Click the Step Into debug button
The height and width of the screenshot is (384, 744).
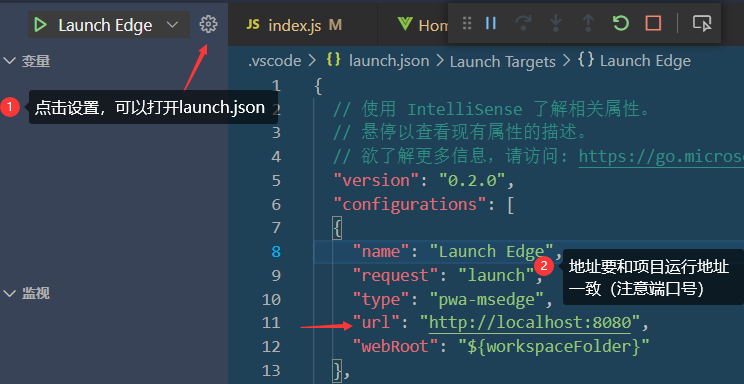coord(555,23)
